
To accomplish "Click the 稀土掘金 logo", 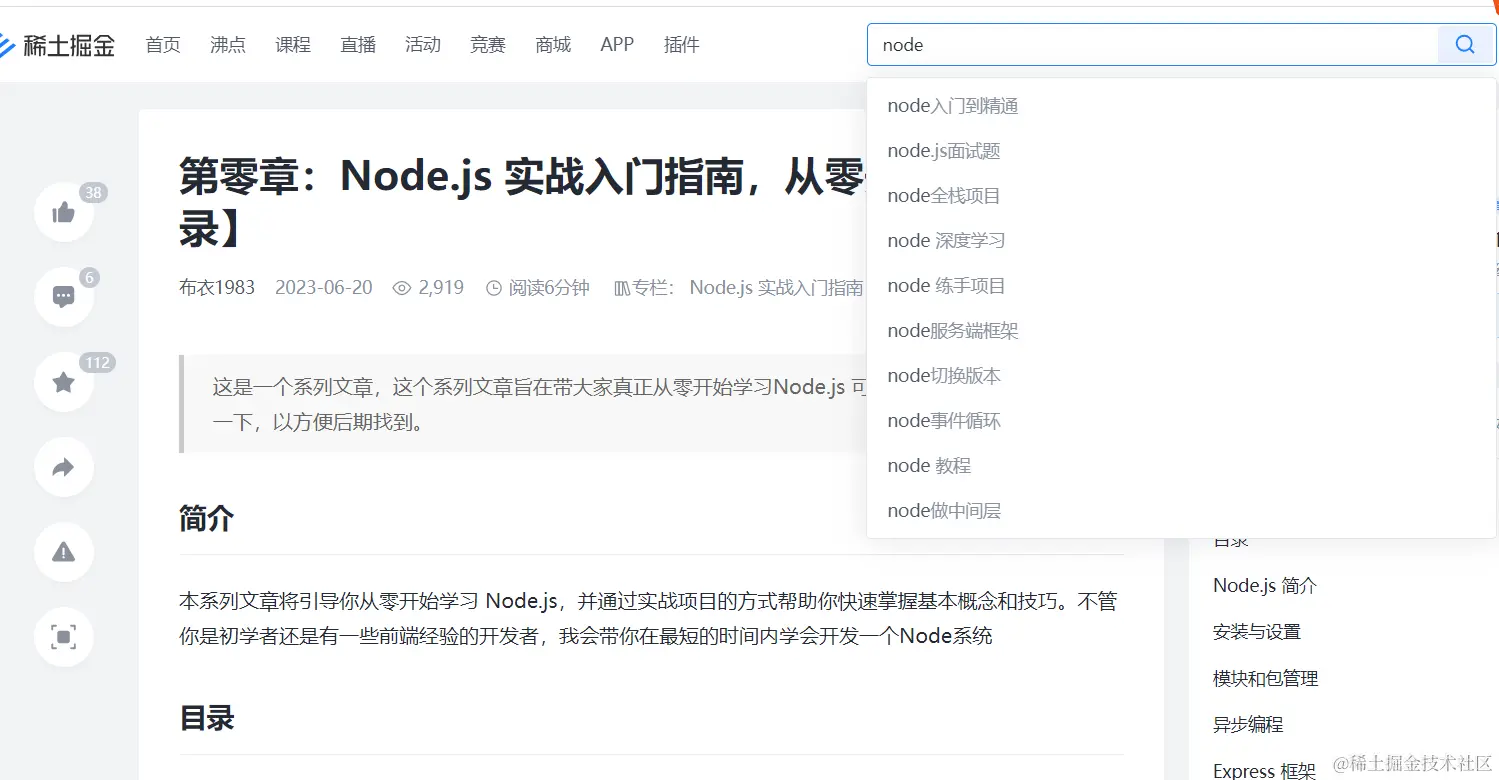I will [57, 45].
